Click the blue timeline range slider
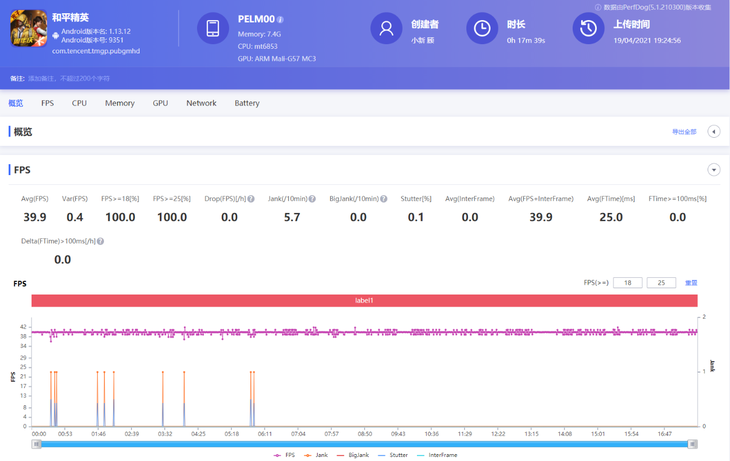Screen dimensions: 730x461 point(364,443)
